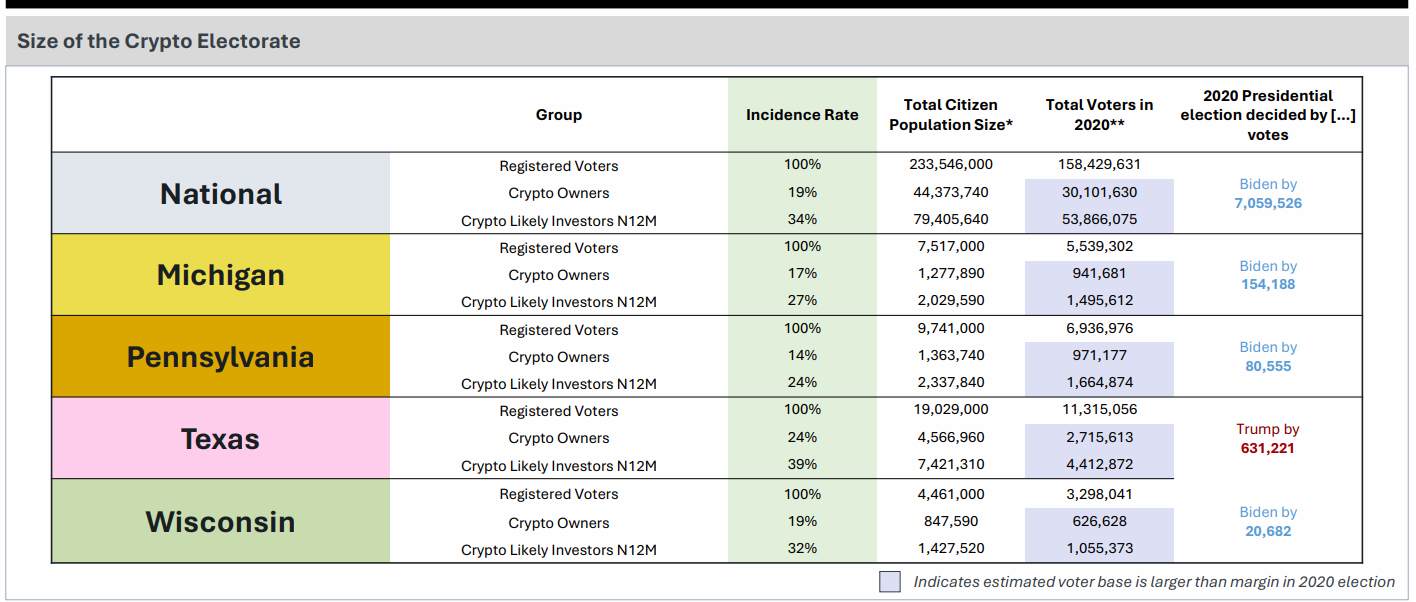
Task: Click national crypto owners population 44,373,740
Action: 951,192
